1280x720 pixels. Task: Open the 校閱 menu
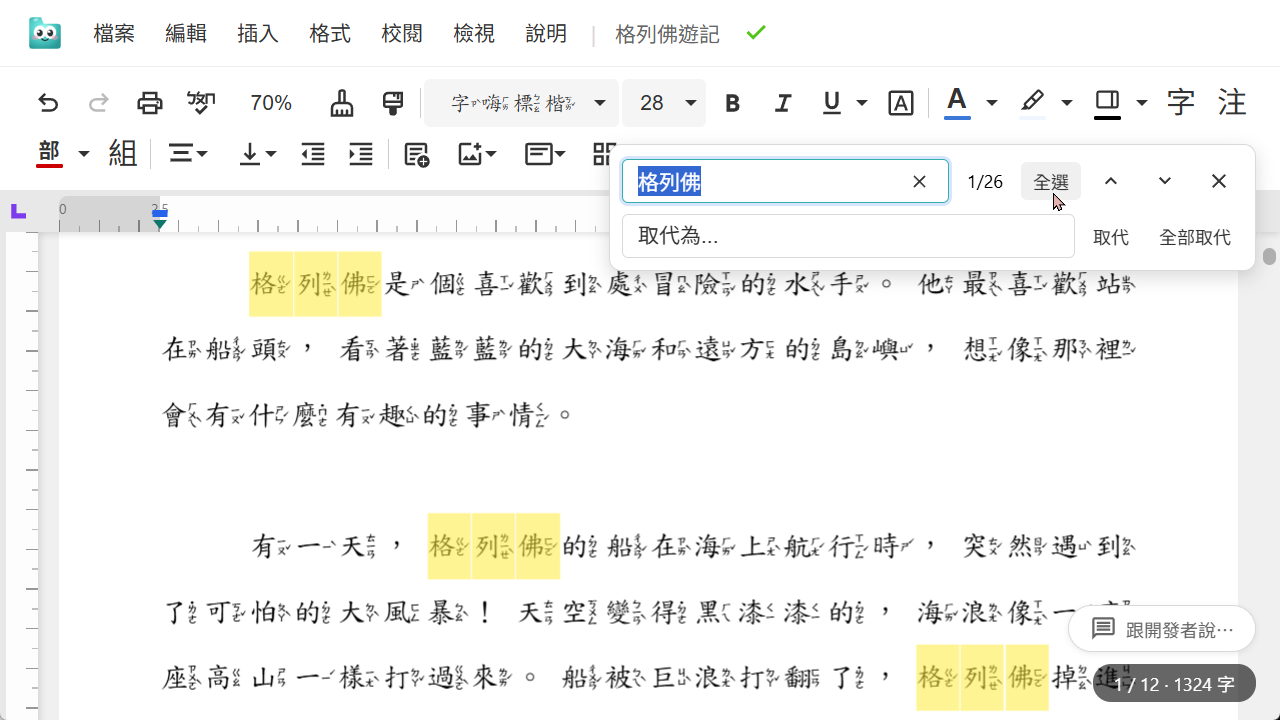click(x=402, y=34)
